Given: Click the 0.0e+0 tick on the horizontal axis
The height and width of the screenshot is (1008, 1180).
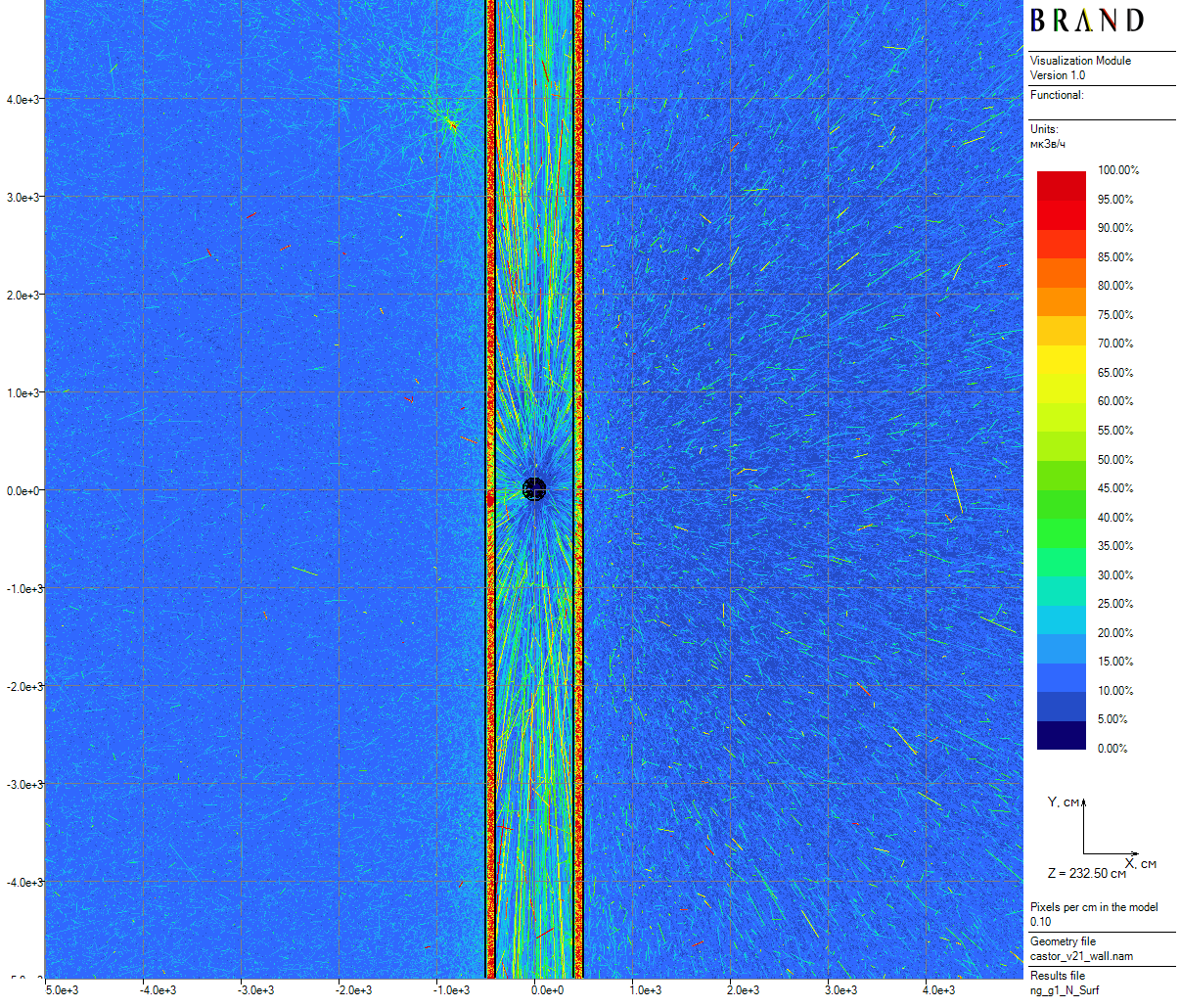Looking at the screenshot, I should 547,990.
